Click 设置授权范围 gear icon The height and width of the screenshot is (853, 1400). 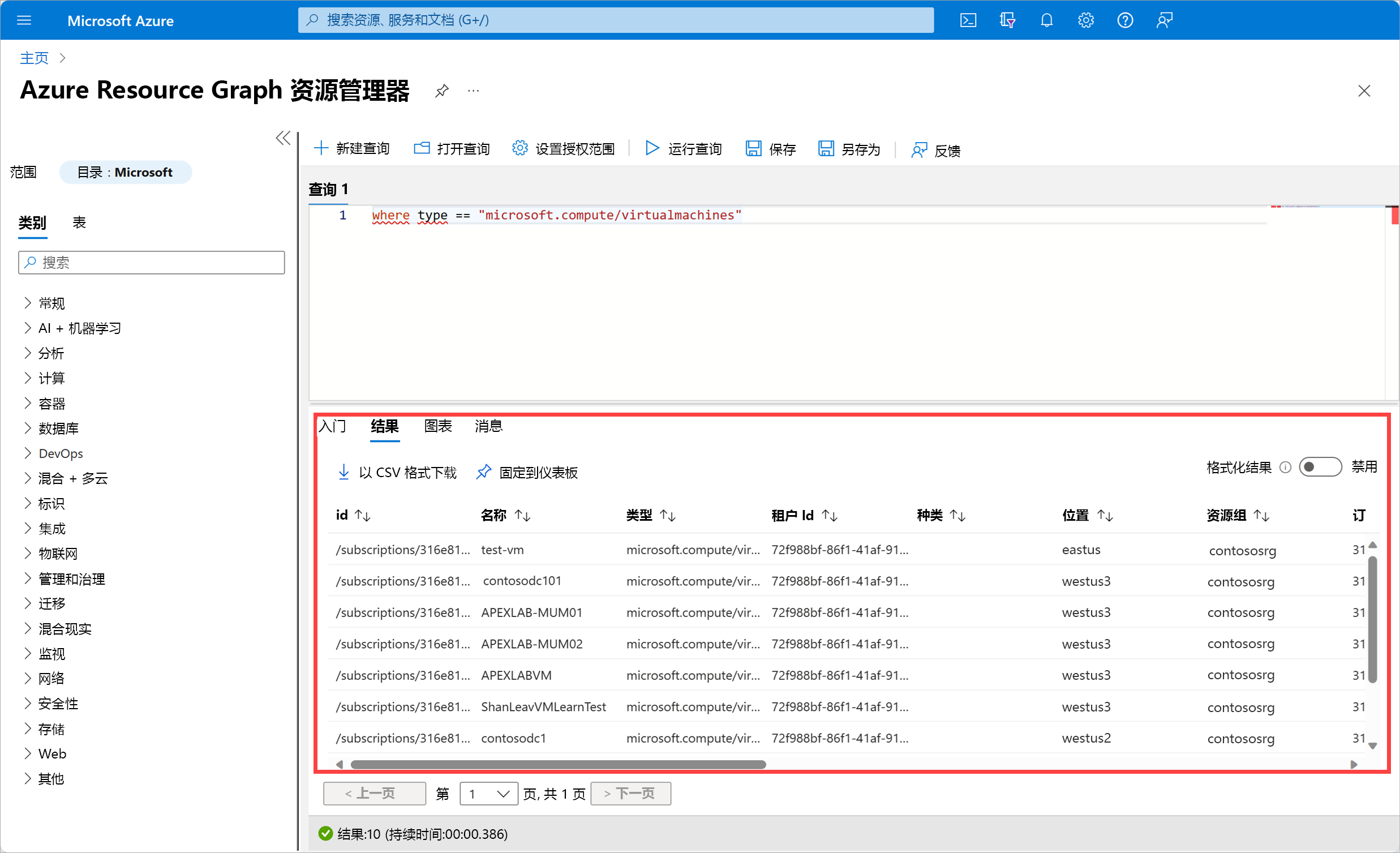tap(519, 148)
